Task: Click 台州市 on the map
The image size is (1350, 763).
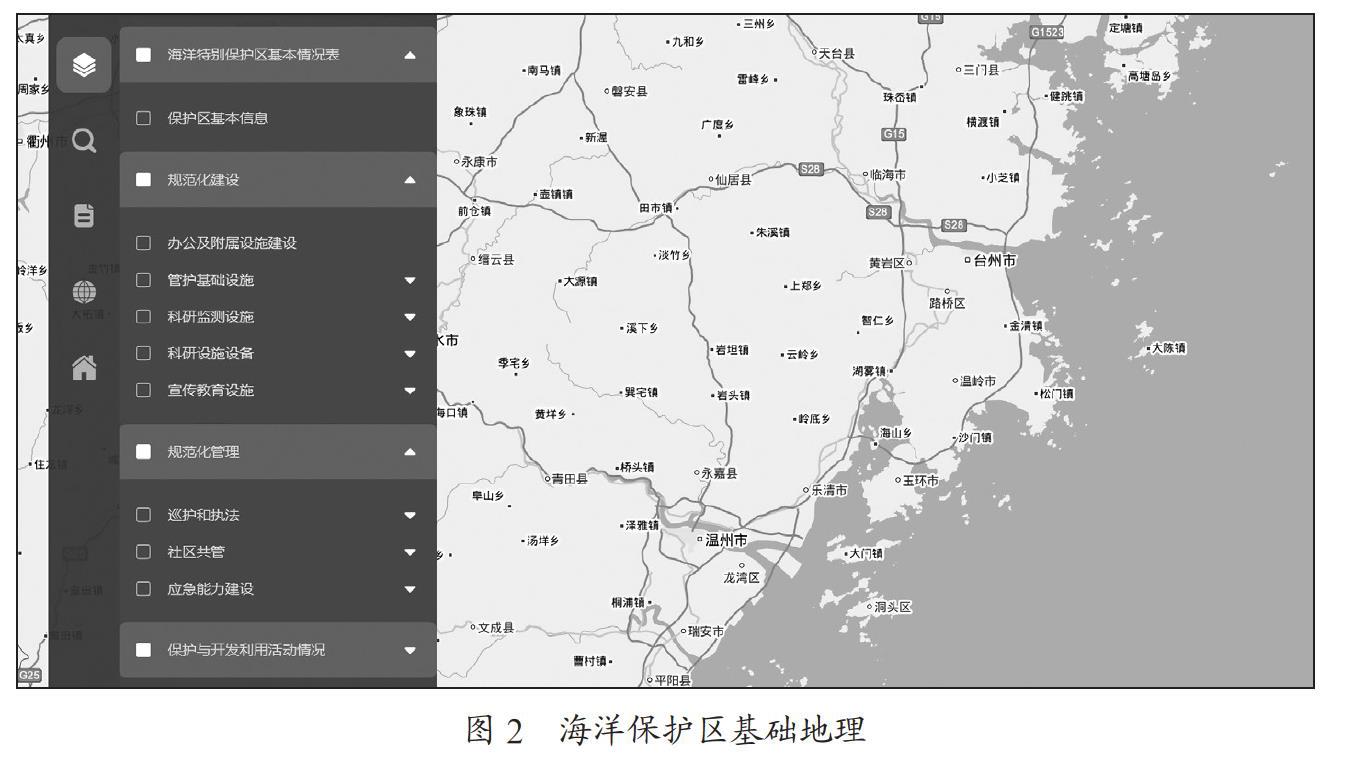Action: (x=995, y=260)
